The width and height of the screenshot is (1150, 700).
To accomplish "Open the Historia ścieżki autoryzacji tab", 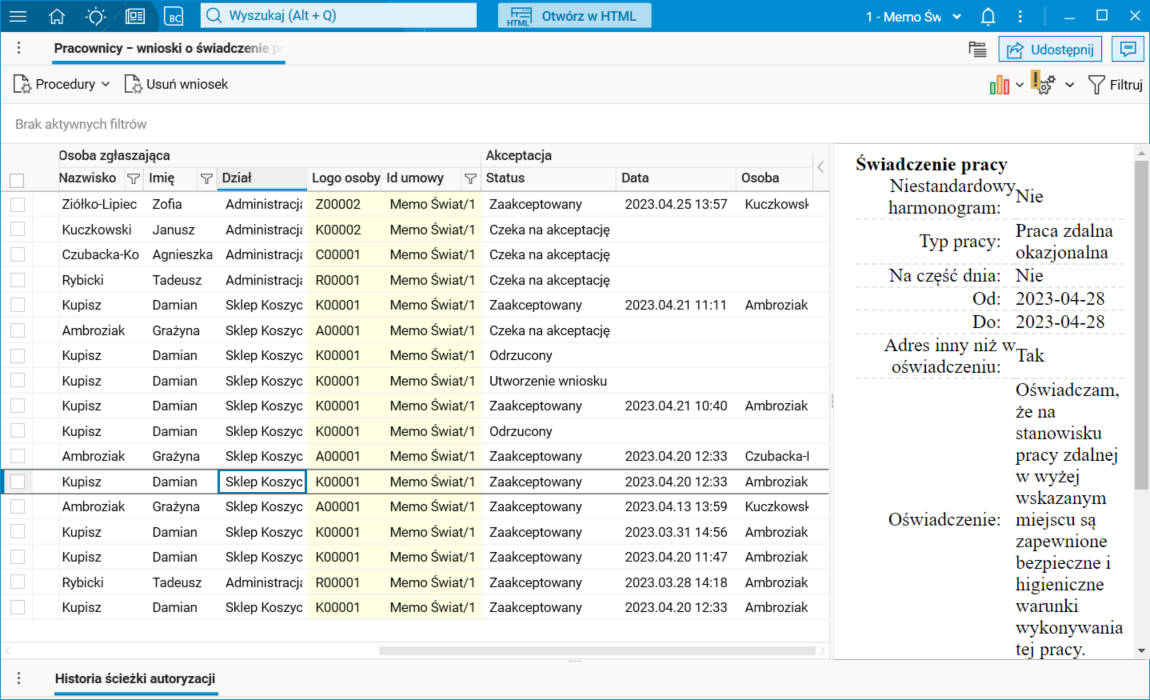I will click(x=135, y=679).
